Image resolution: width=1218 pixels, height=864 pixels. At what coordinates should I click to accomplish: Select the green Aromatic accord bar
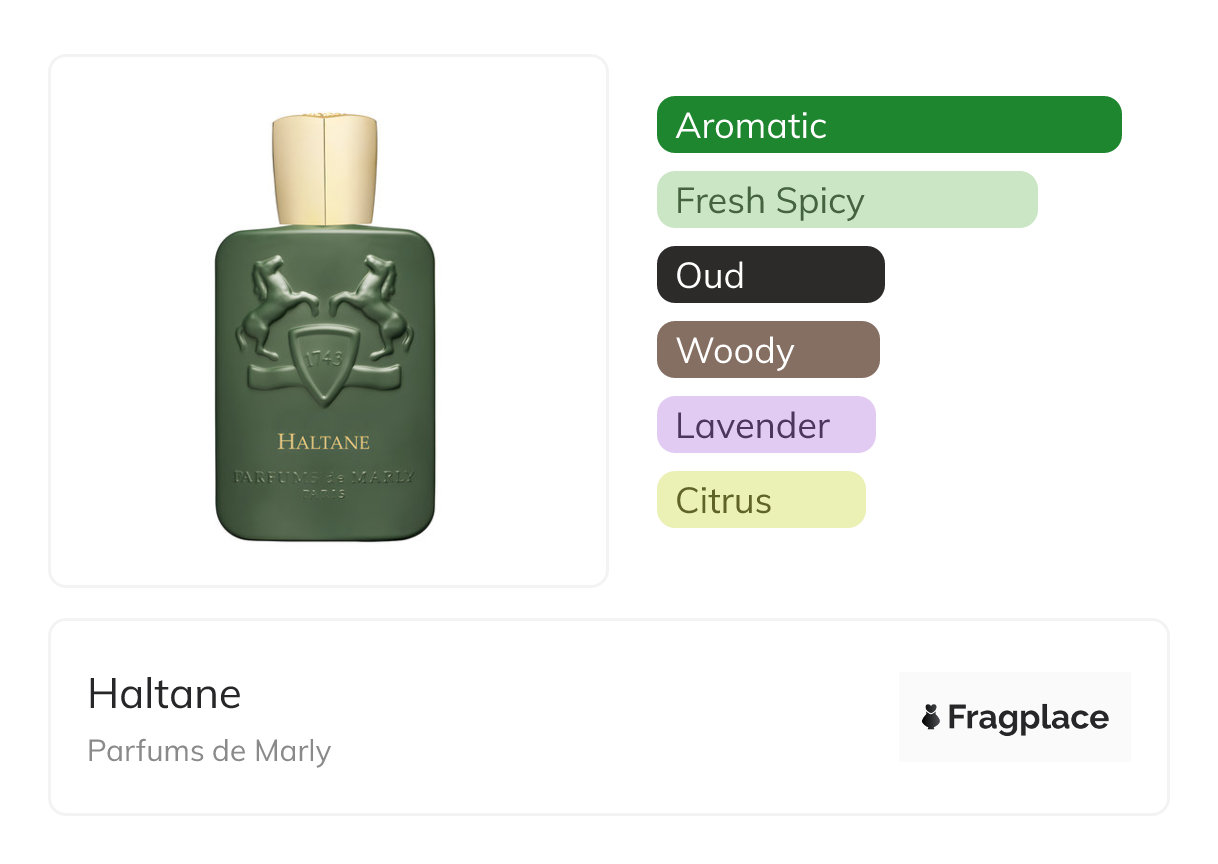889,125
